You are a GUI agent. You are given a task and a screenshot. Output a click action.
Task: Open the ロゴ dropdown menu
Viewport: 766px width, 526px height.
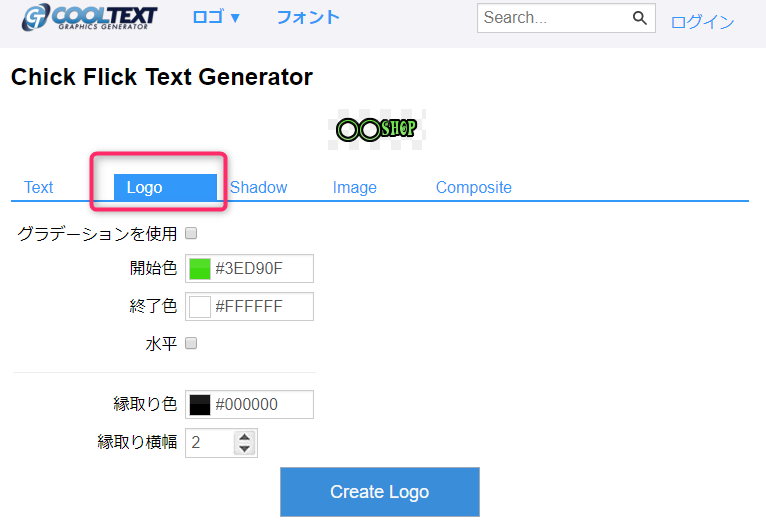coord(216,17)
